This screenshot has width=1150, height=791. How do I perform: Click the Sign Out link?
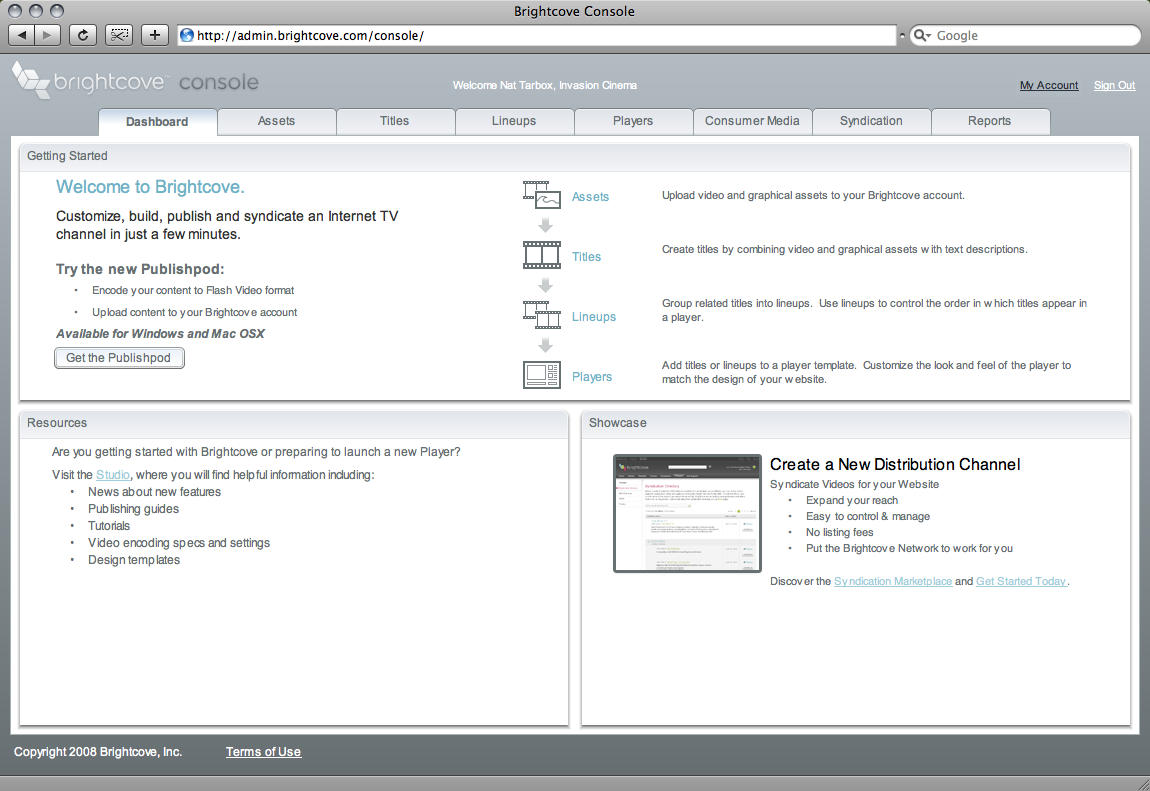pos(1114,86)
